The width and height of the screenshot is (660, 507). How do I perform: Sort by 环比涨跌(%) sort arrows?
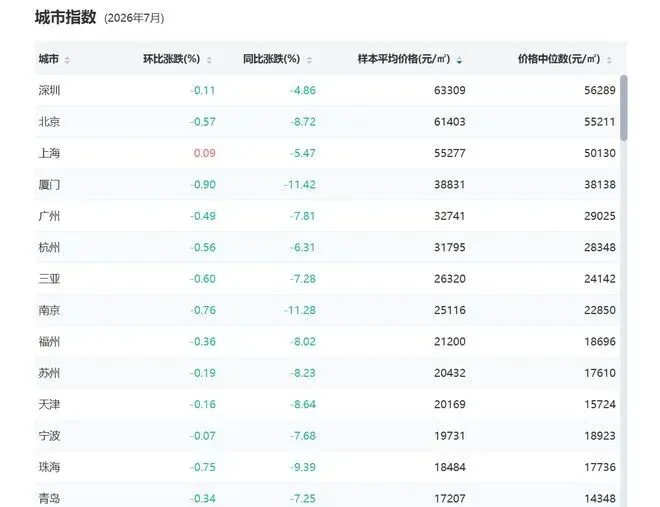tap(209, 60)
